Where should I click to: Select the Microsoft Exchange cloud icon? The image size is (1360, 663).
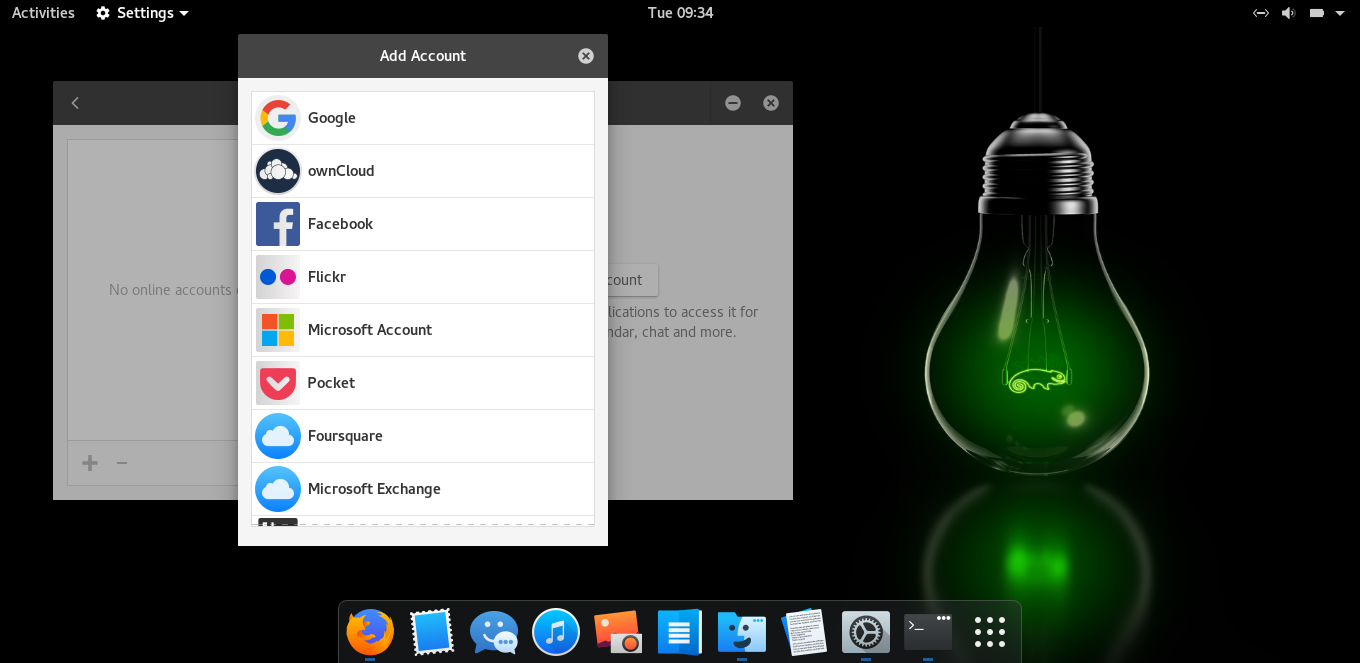coord(278,489)
